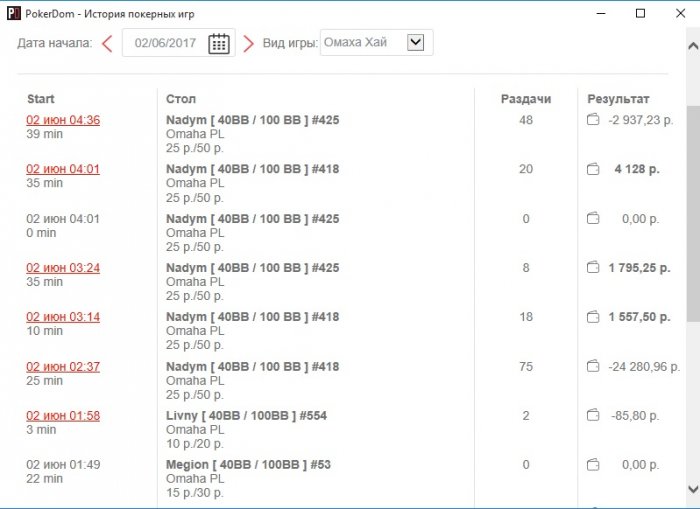Click scrollbar up arrow
The width and height of the screenshot is (700, 509).
click(x=693, y=46)
